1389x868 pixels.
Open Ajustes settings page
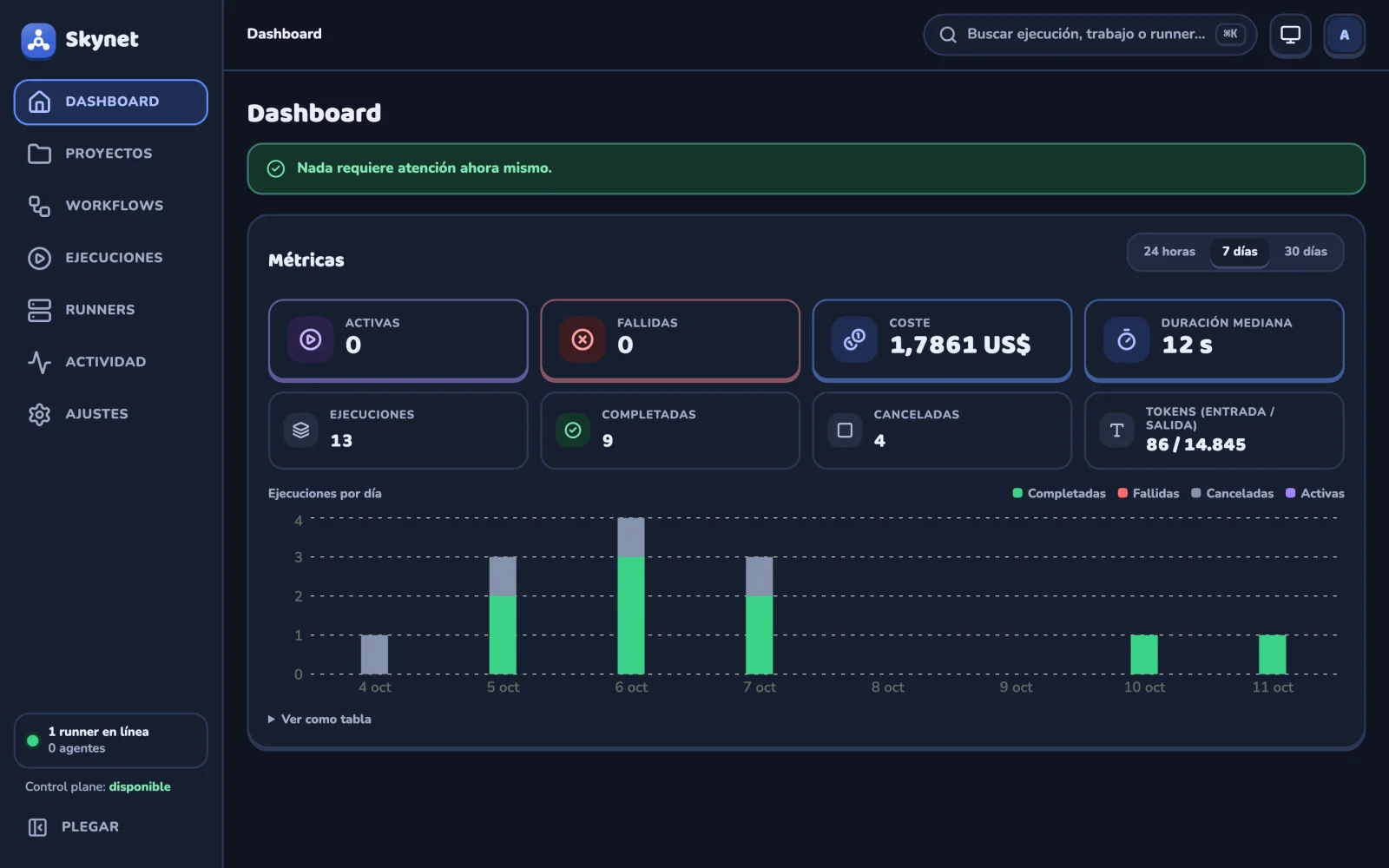[110, 414]
